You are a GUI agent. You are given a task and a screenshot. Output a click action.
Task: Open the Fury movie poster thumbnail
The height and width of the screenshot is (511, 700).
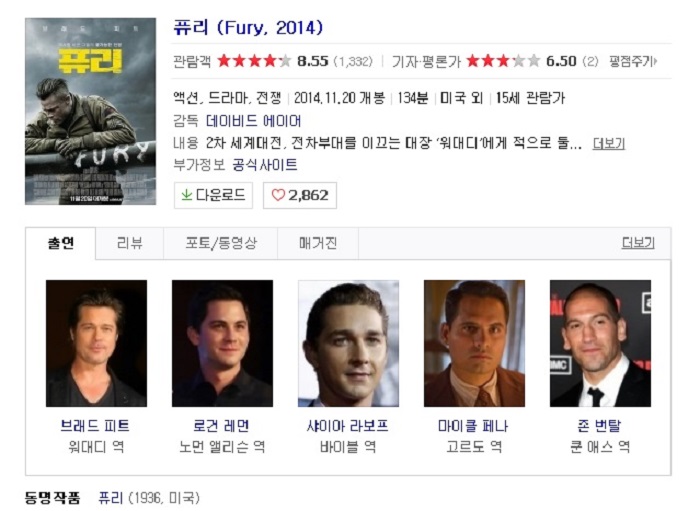pyautogui.click(x=91, y=111)
